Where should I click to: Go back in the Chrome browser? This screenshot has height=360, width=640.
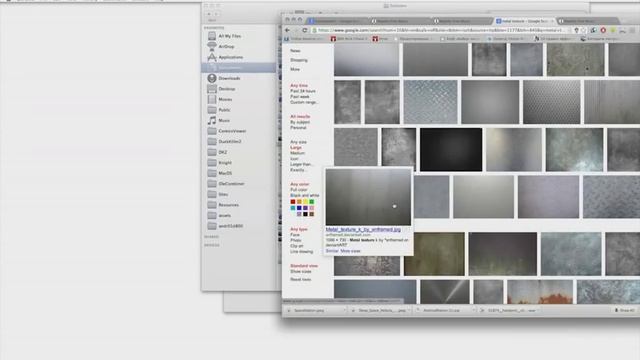287,30
